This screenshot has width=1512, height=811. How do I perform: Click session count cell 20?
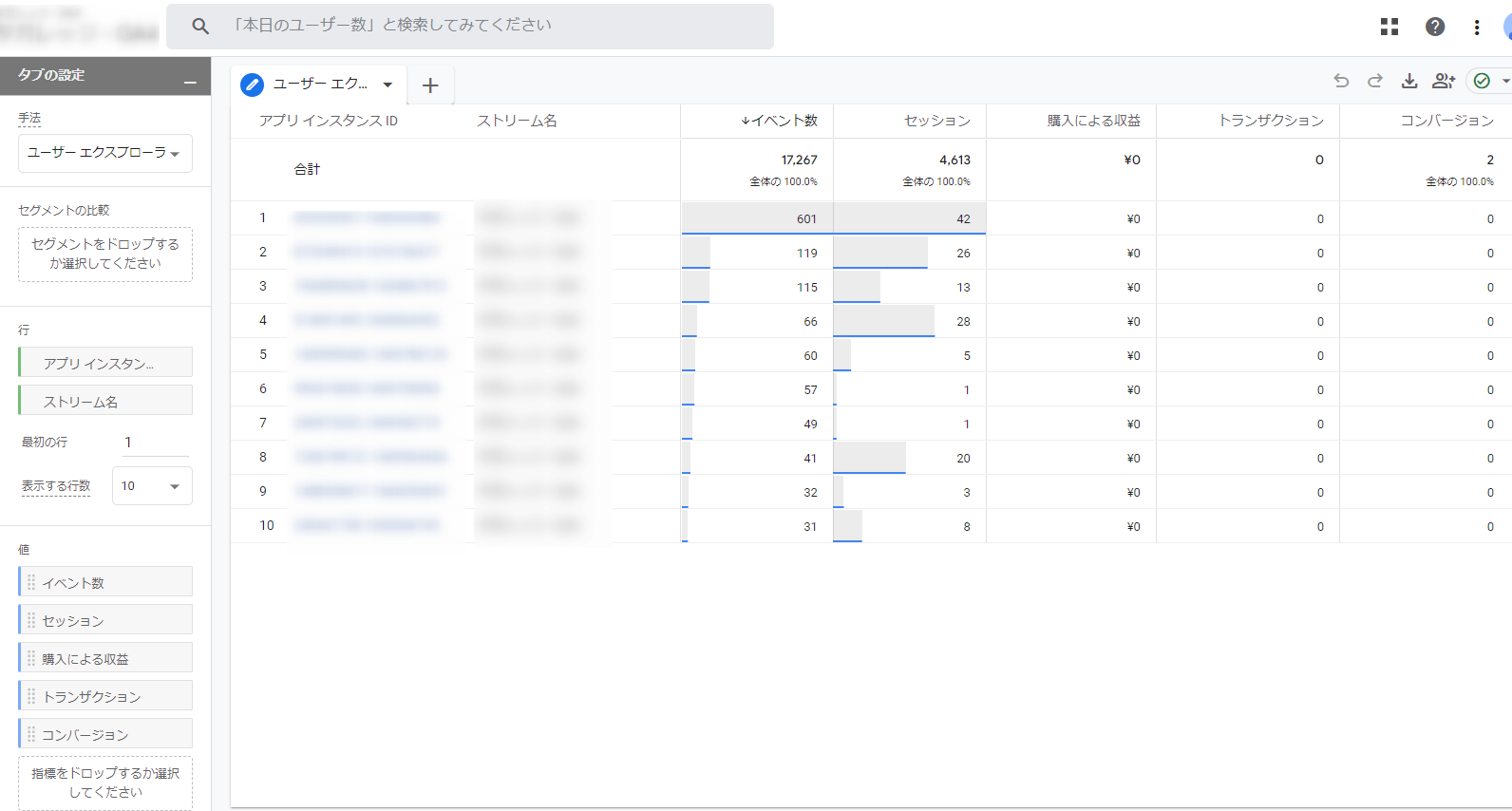[963, 459]
